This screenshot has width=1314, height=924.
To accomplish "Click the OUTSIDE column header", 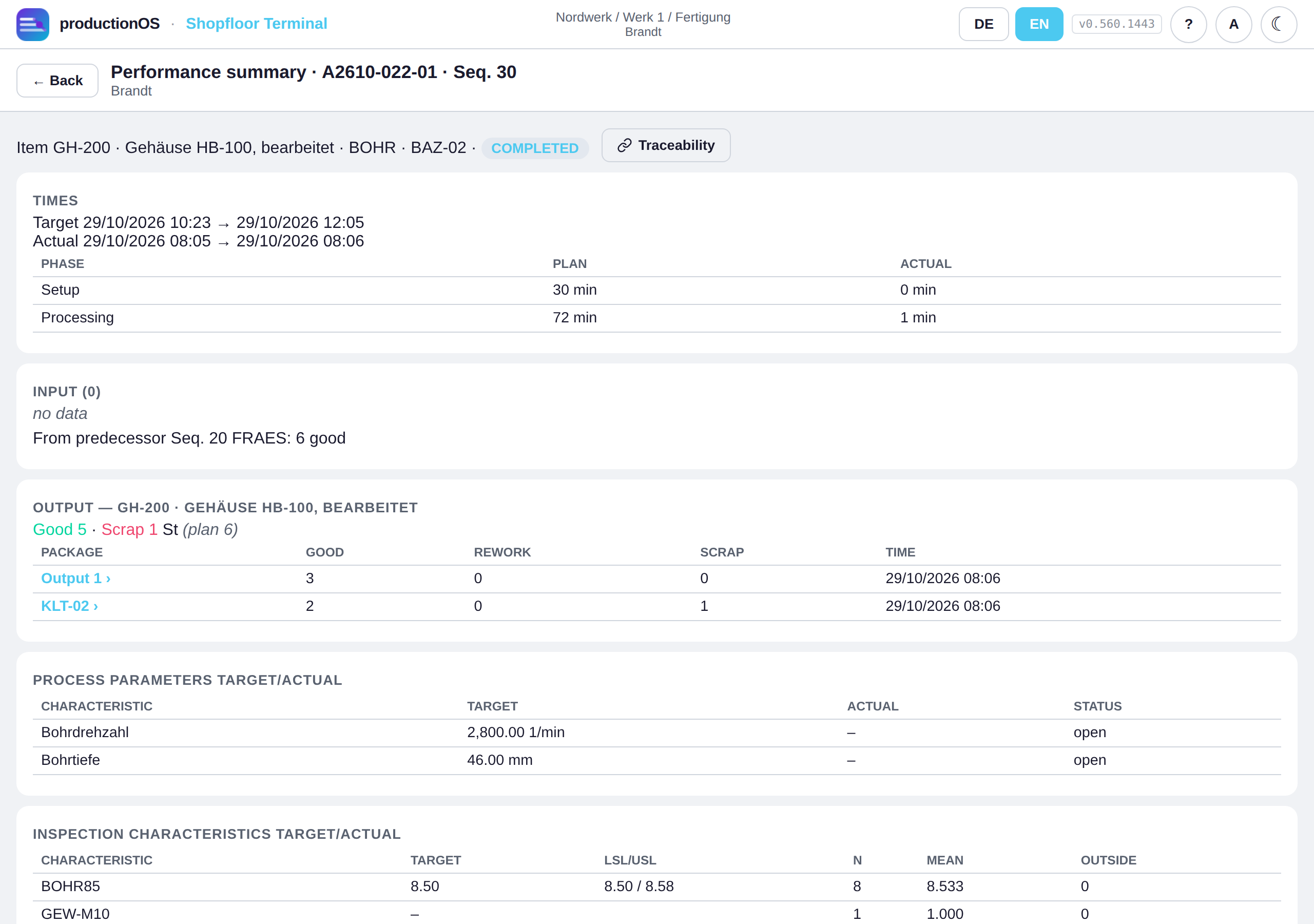I will click(x=1108, y=860).
